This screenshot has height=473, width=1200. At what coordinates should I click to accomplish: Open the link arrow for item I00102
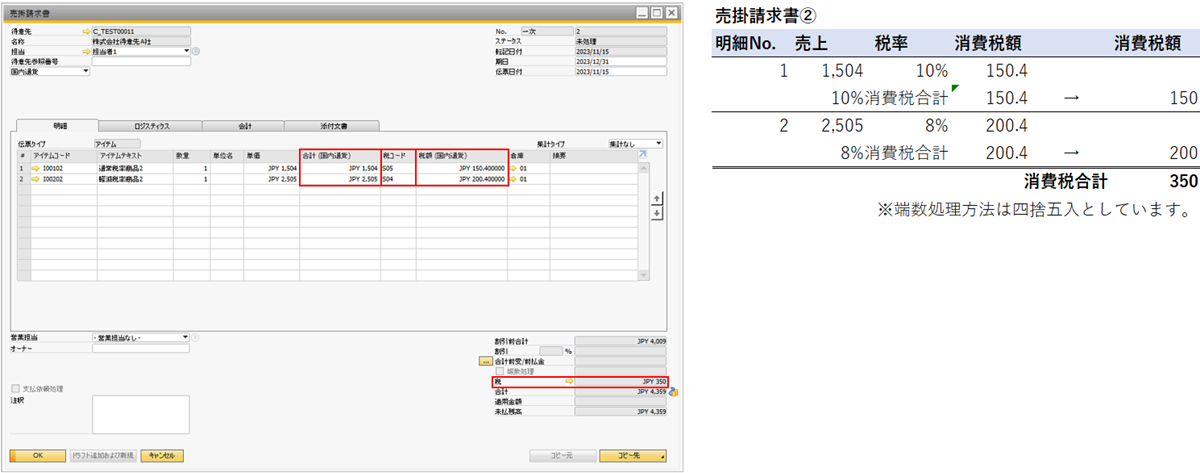click(x=35, y=168)
